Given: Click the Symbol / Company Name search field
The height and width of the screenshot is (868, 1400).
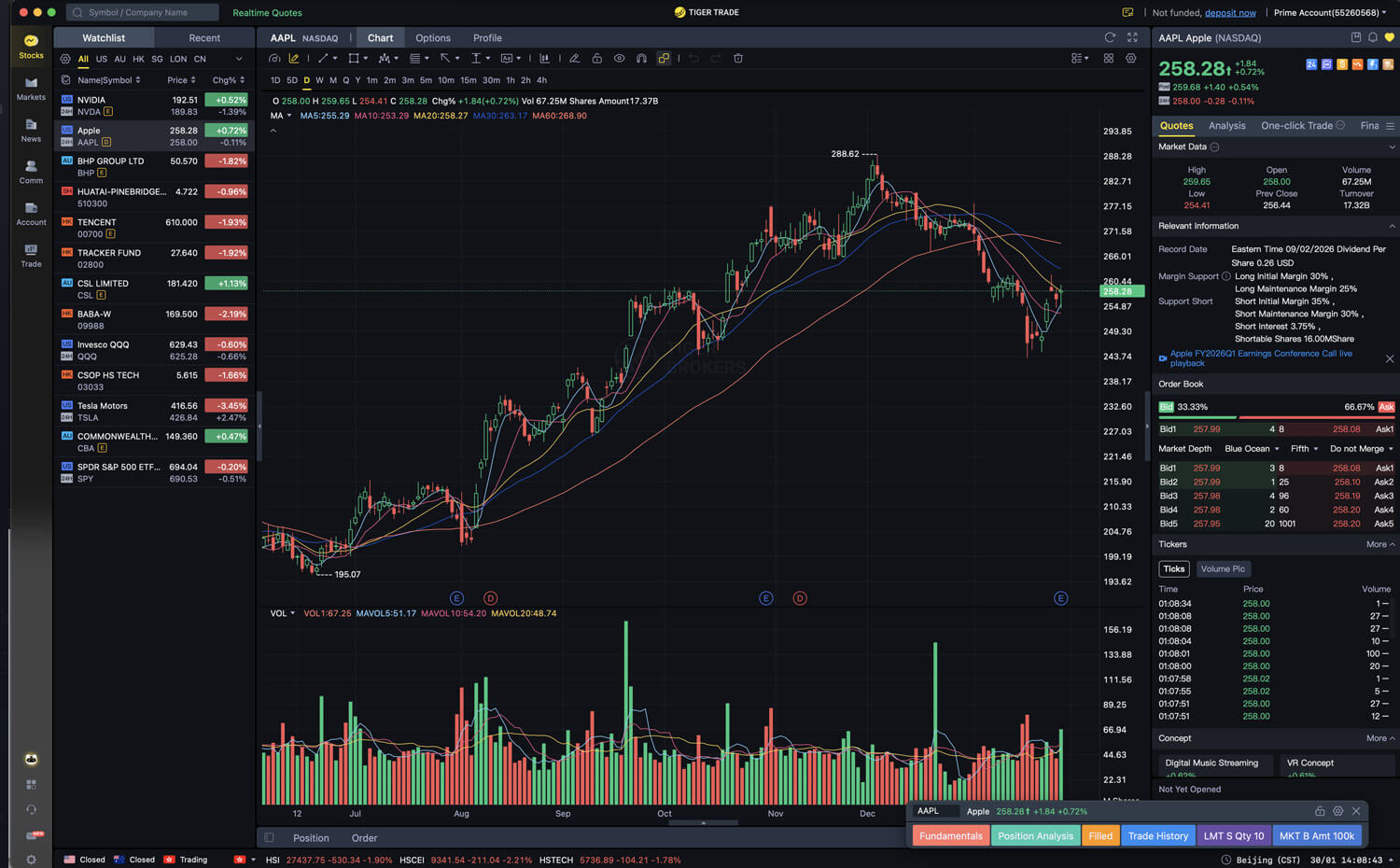Looking at the screenshot, I should (x=145, y=13).
